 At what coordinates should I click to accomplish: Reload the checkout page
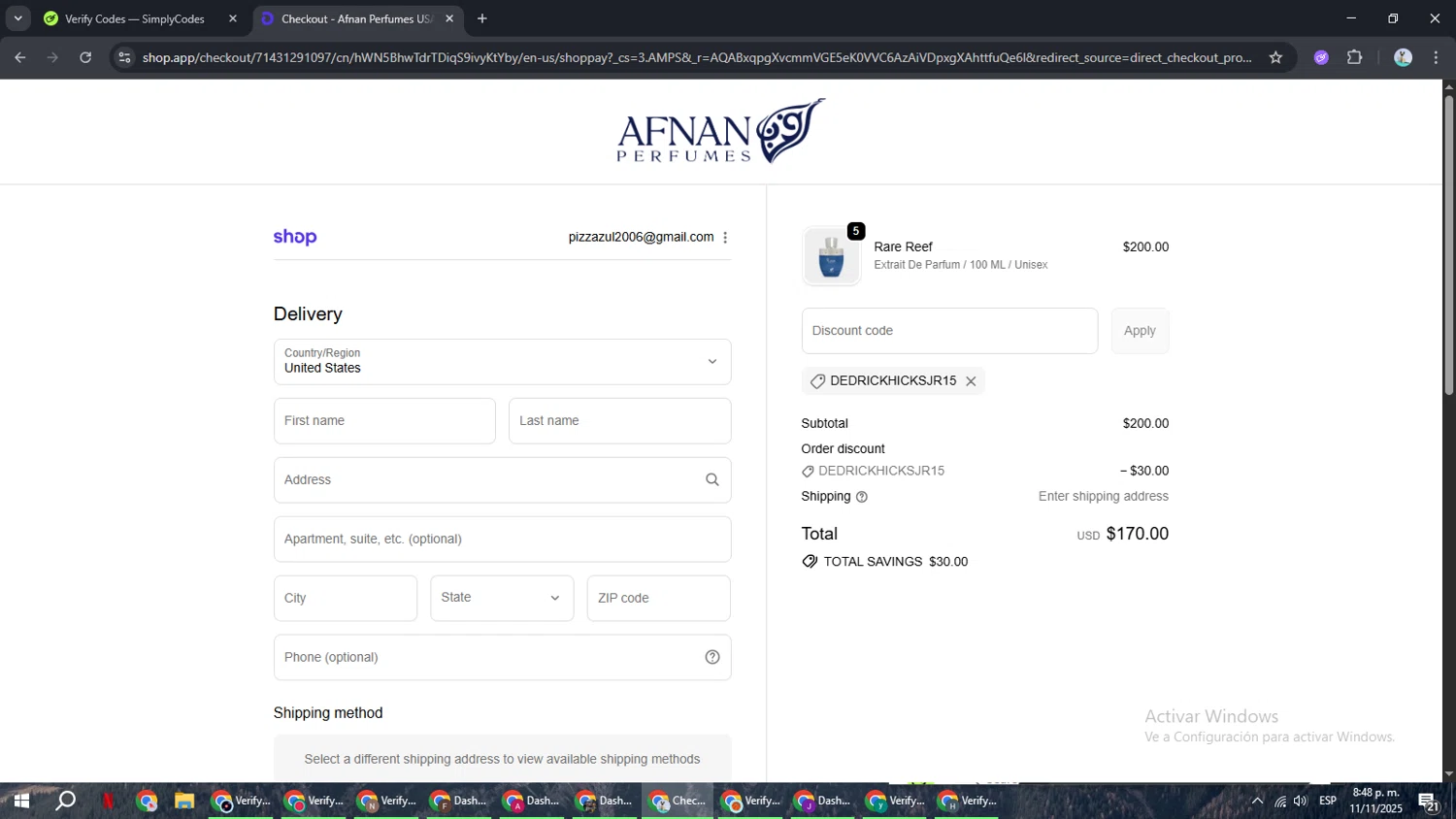pyautogui.click(x=85, y=58)
